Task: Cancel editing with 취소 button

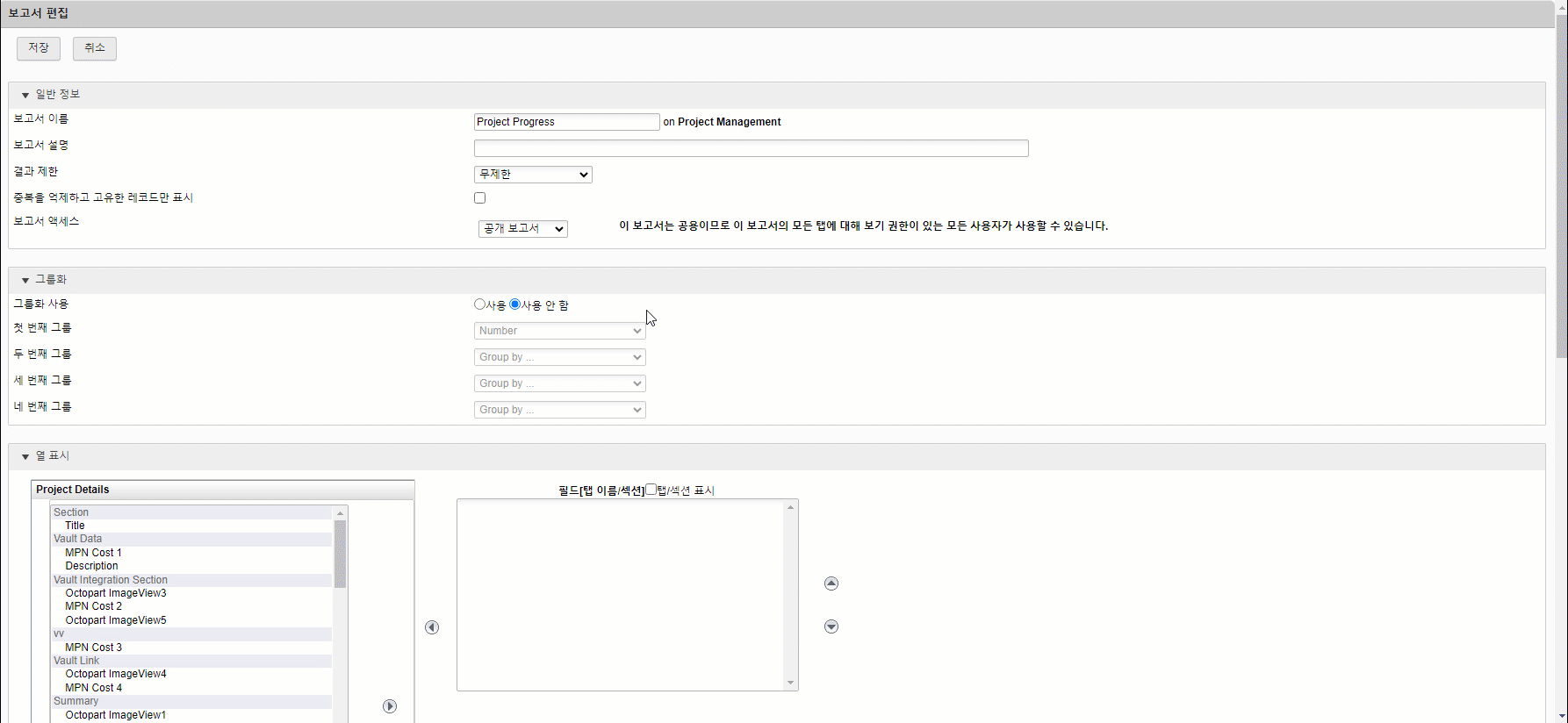Action: click(95, 48)
